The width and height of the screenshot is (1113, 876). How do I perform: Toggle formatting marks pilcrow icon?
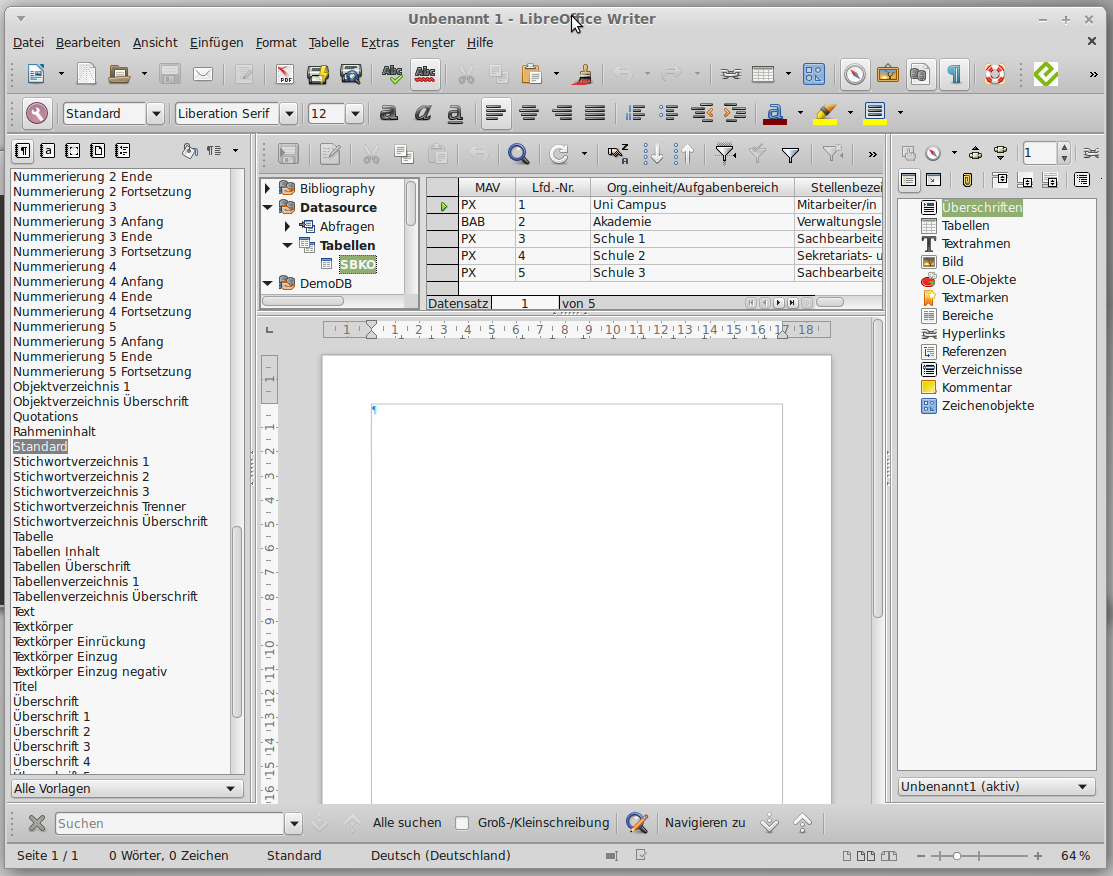point(955,74)
